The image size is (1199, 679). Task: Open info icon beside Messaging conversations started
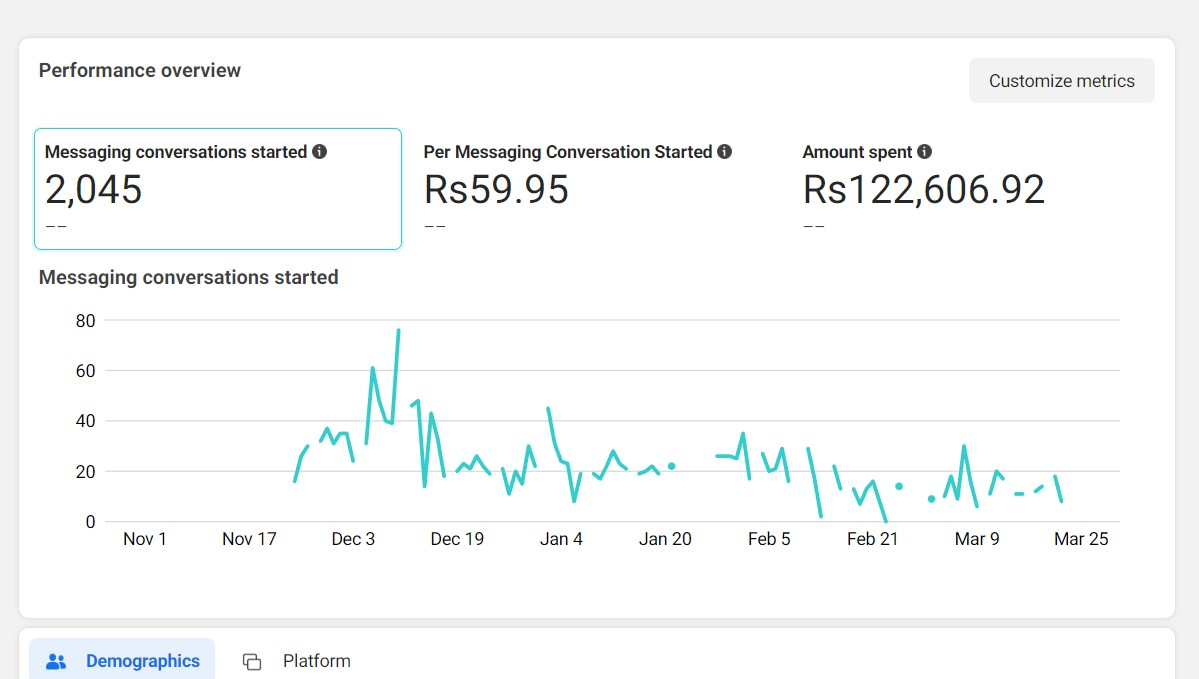320,151
